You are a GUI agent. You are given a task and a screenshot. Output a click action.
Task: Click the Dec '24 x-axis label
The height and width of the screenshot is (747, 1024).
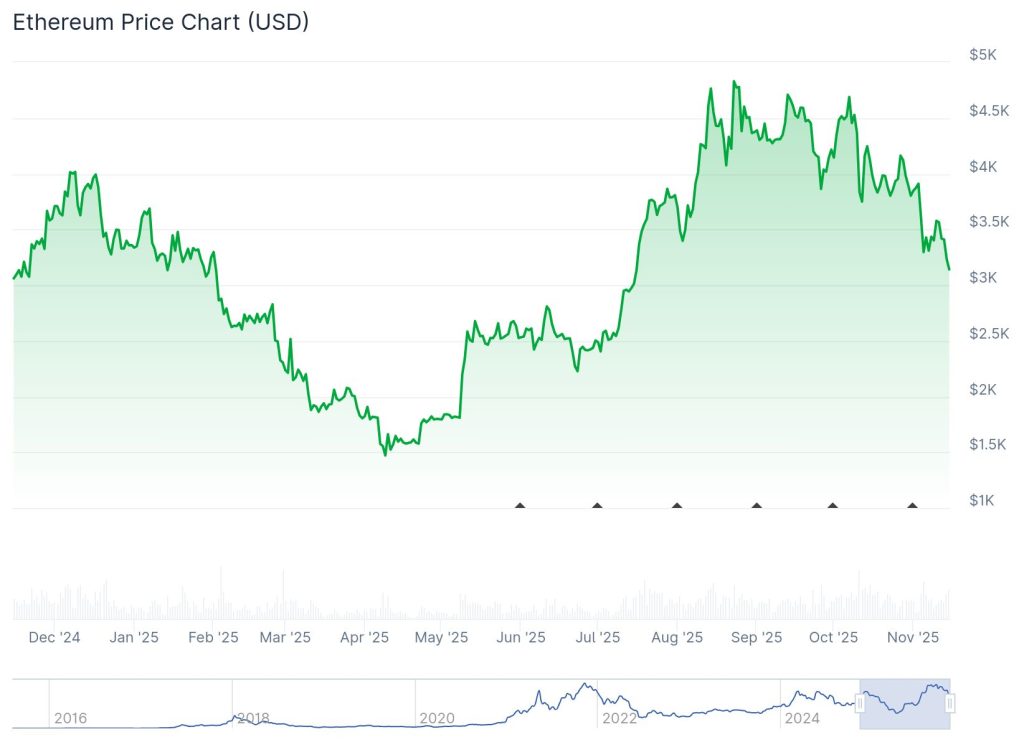coord(55,637)
